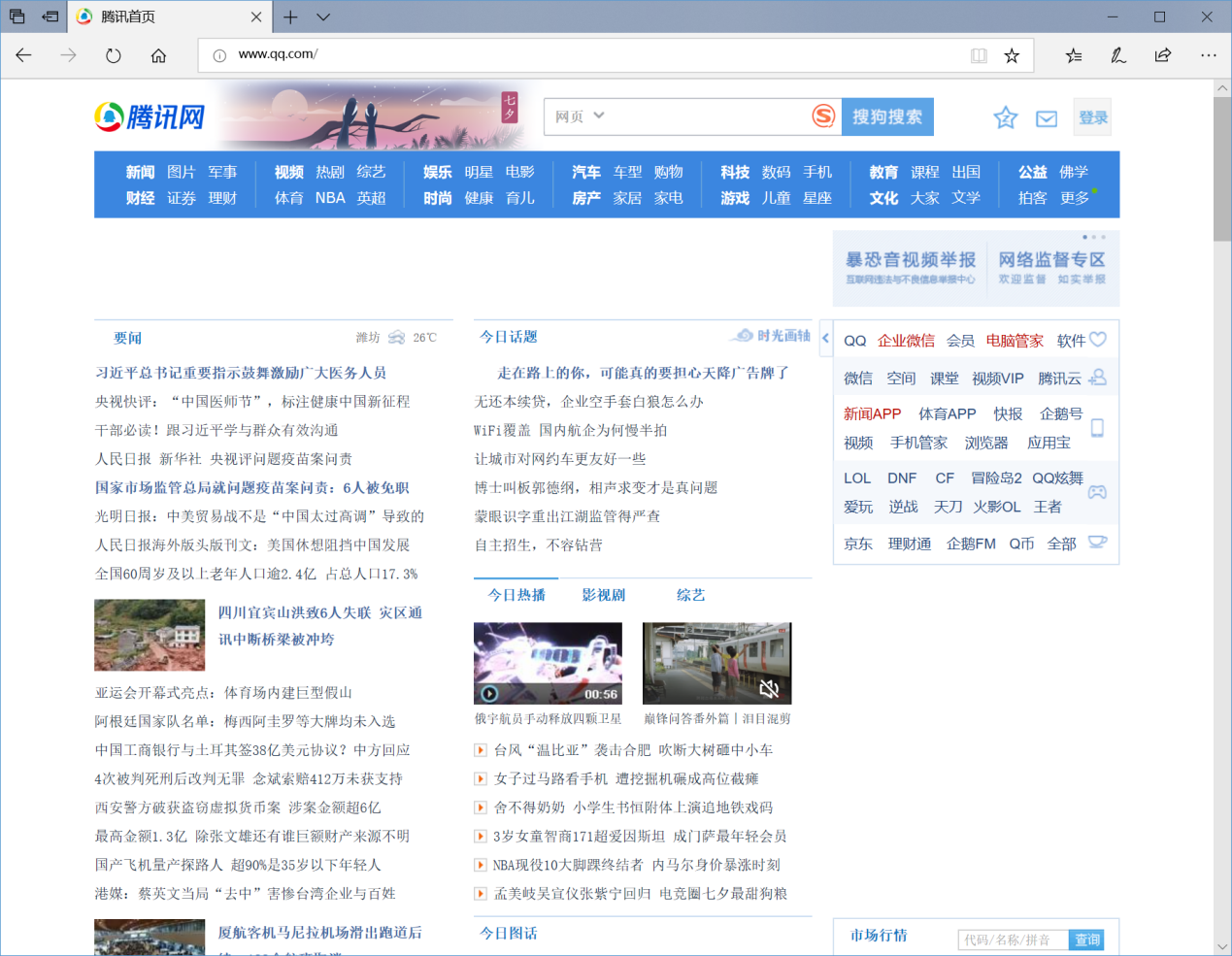Image resolution: width=1232 pixels, height=956 pixels.
Task: Expand the 更多 navigation menu
Action: [1075, 198]
